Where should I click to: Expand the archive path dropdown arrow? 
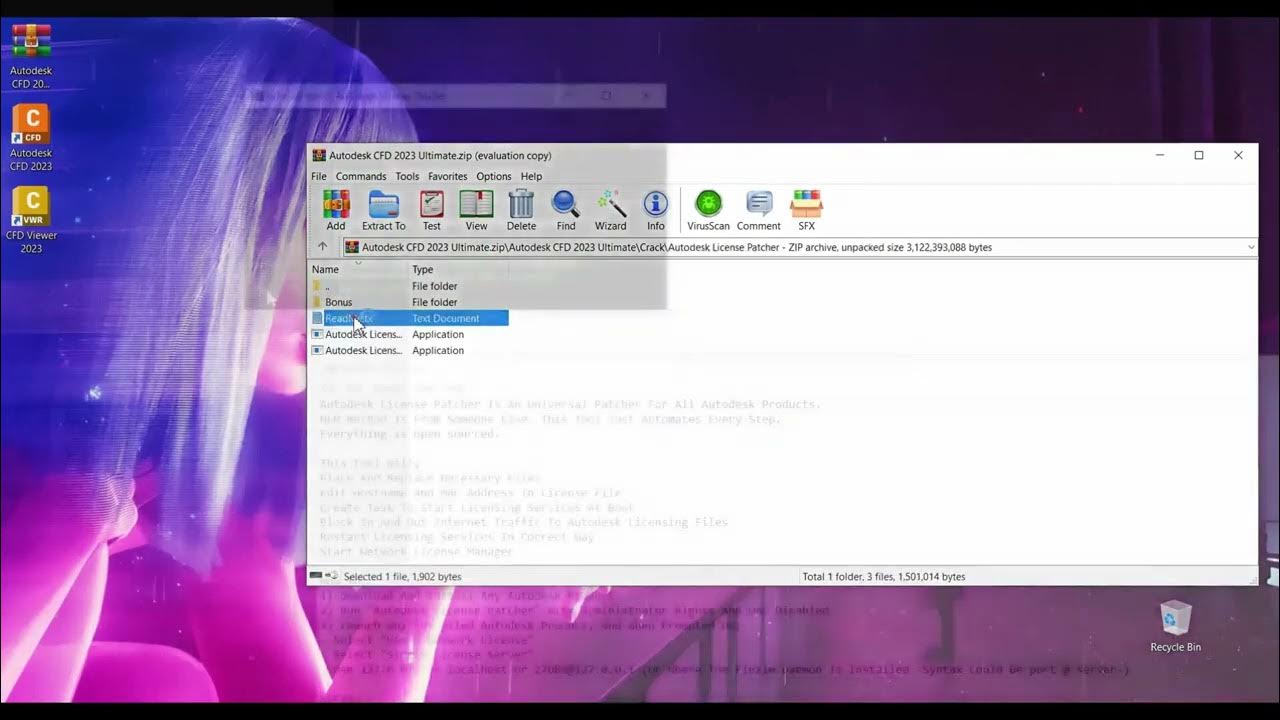click(x=1250, y=247)
